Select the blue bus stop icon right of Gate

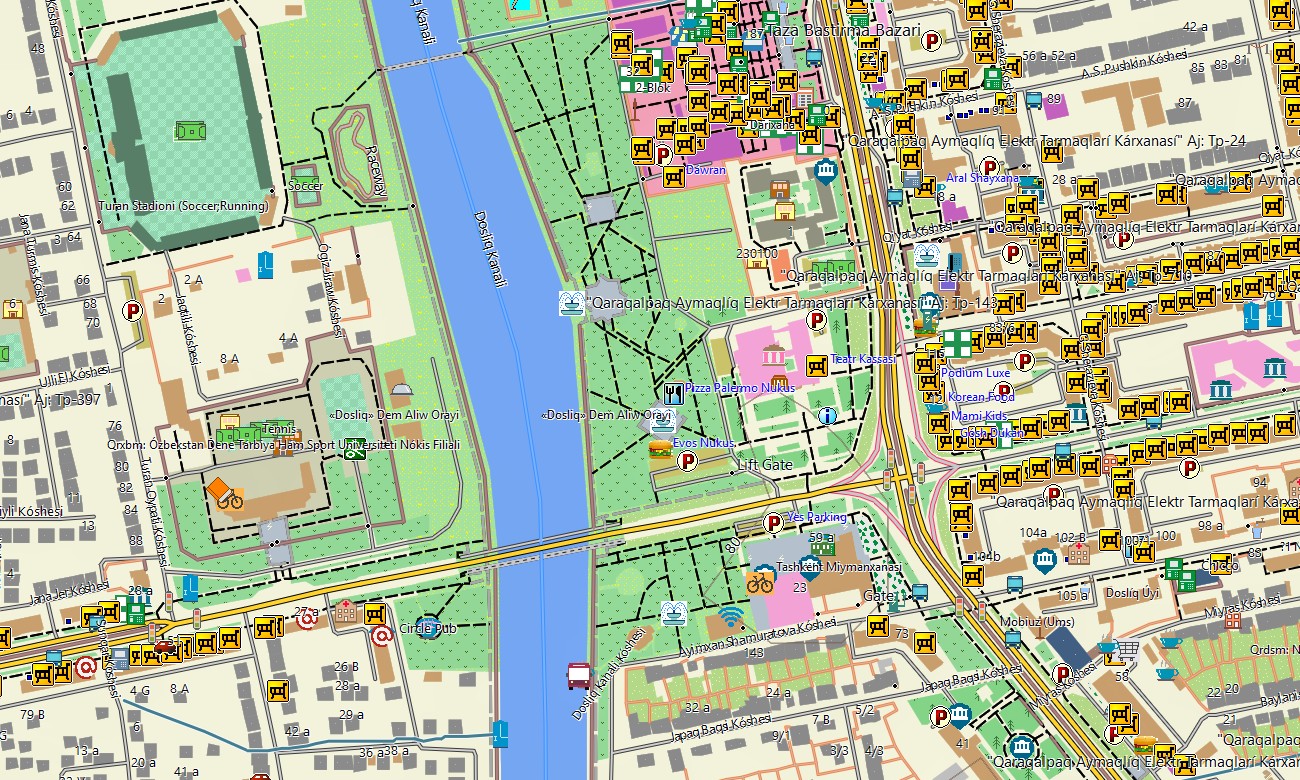click(x=919, y=592)
